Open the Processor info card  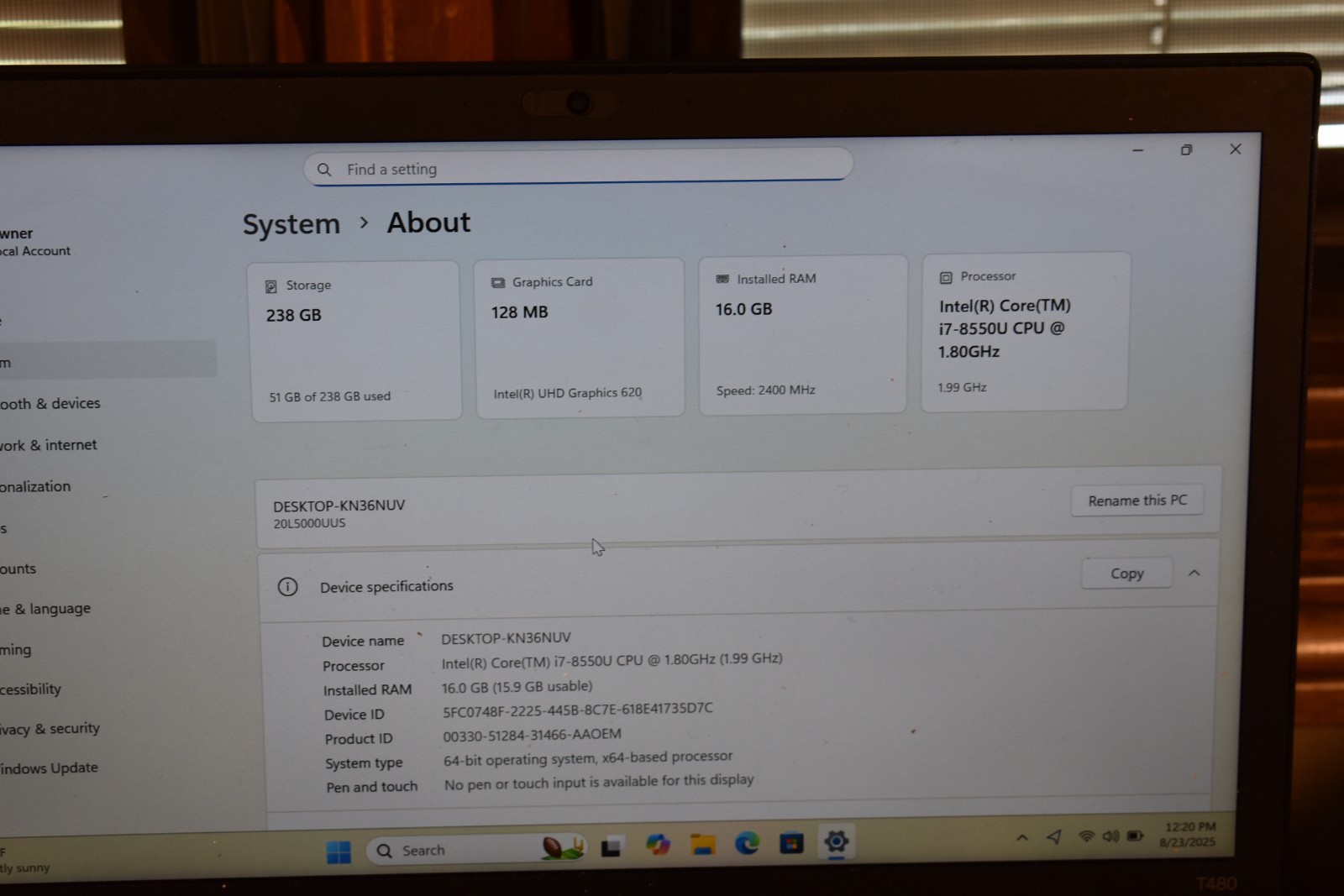click(1025, 332)
